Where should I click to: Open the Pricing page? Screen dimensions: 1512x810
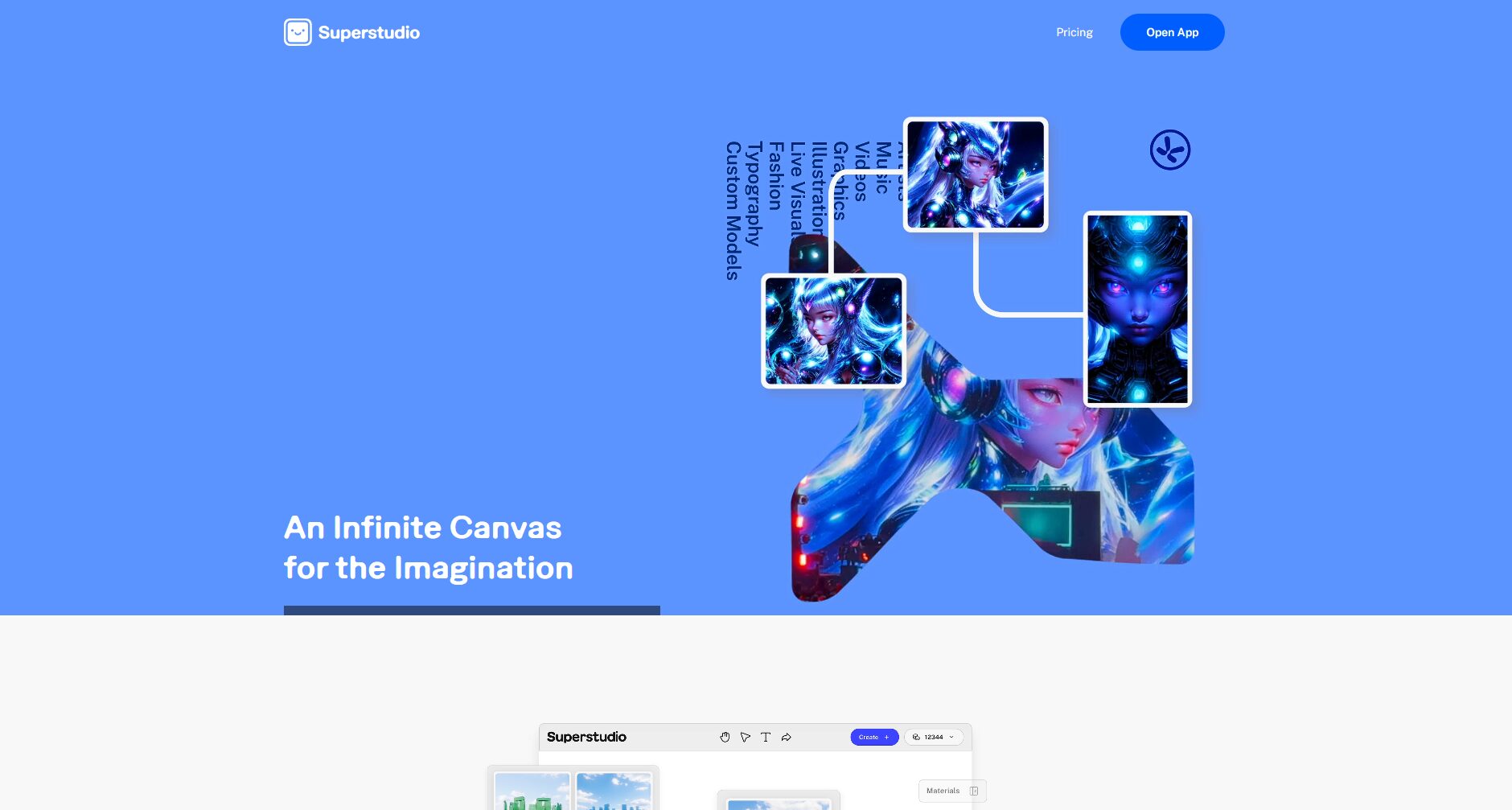pos(1074,32)
